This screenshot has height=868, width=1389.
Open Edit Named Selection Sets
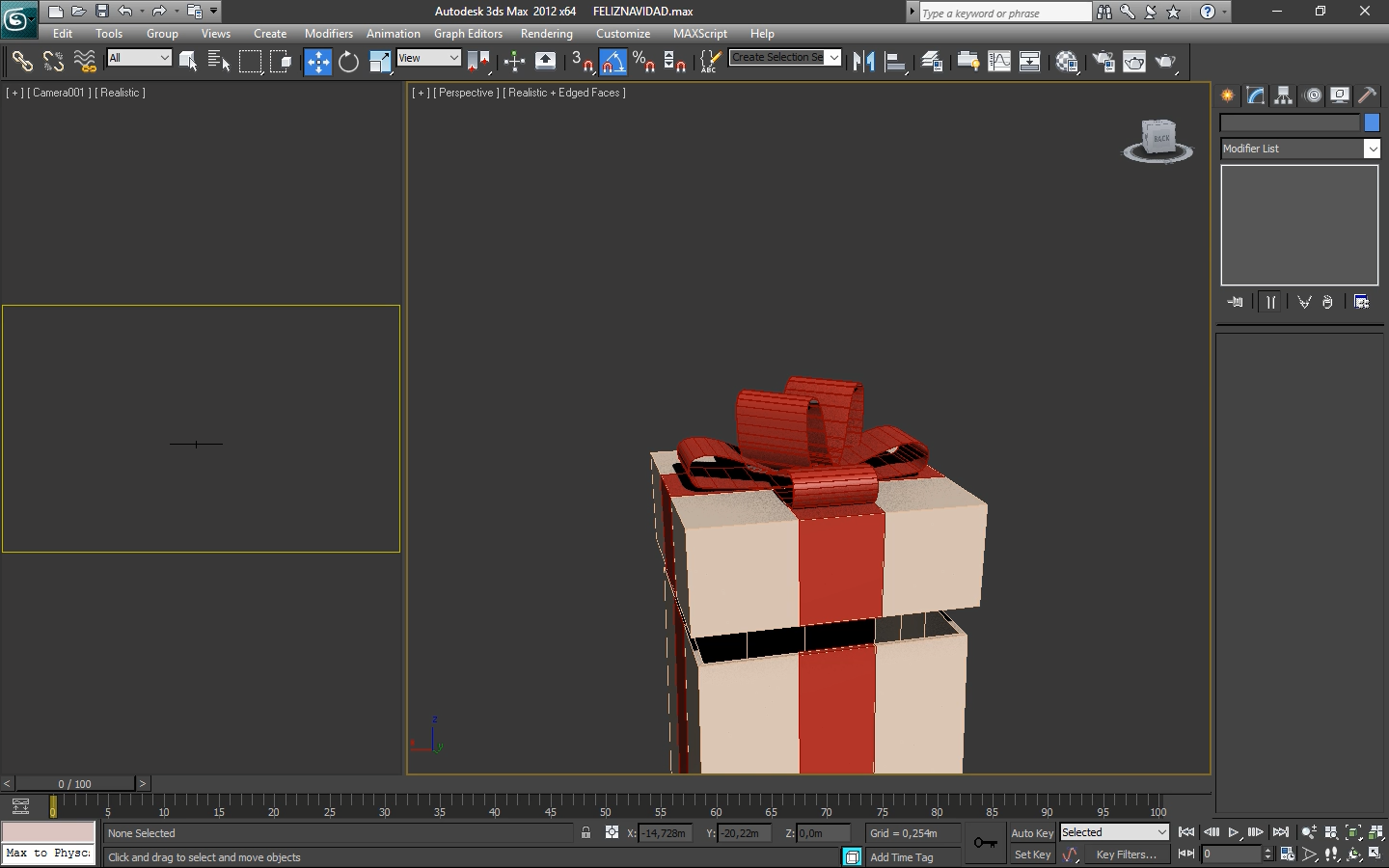pos(710,62)
